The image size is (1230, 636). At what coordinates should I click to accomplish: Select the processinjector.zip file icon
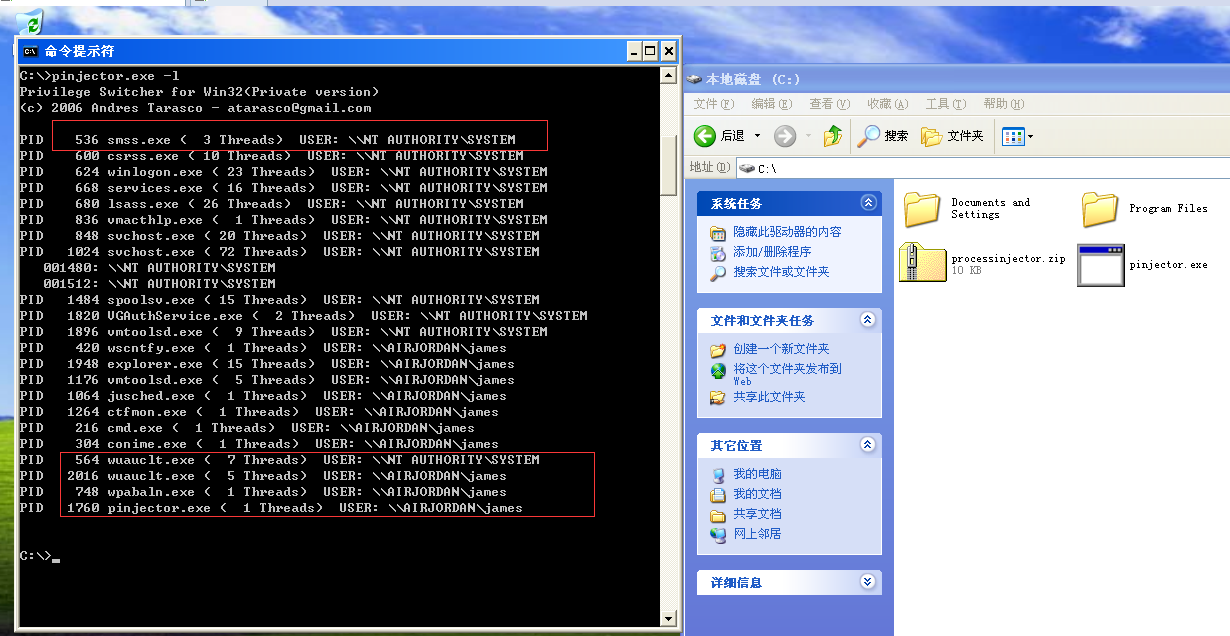coord(922,263)
